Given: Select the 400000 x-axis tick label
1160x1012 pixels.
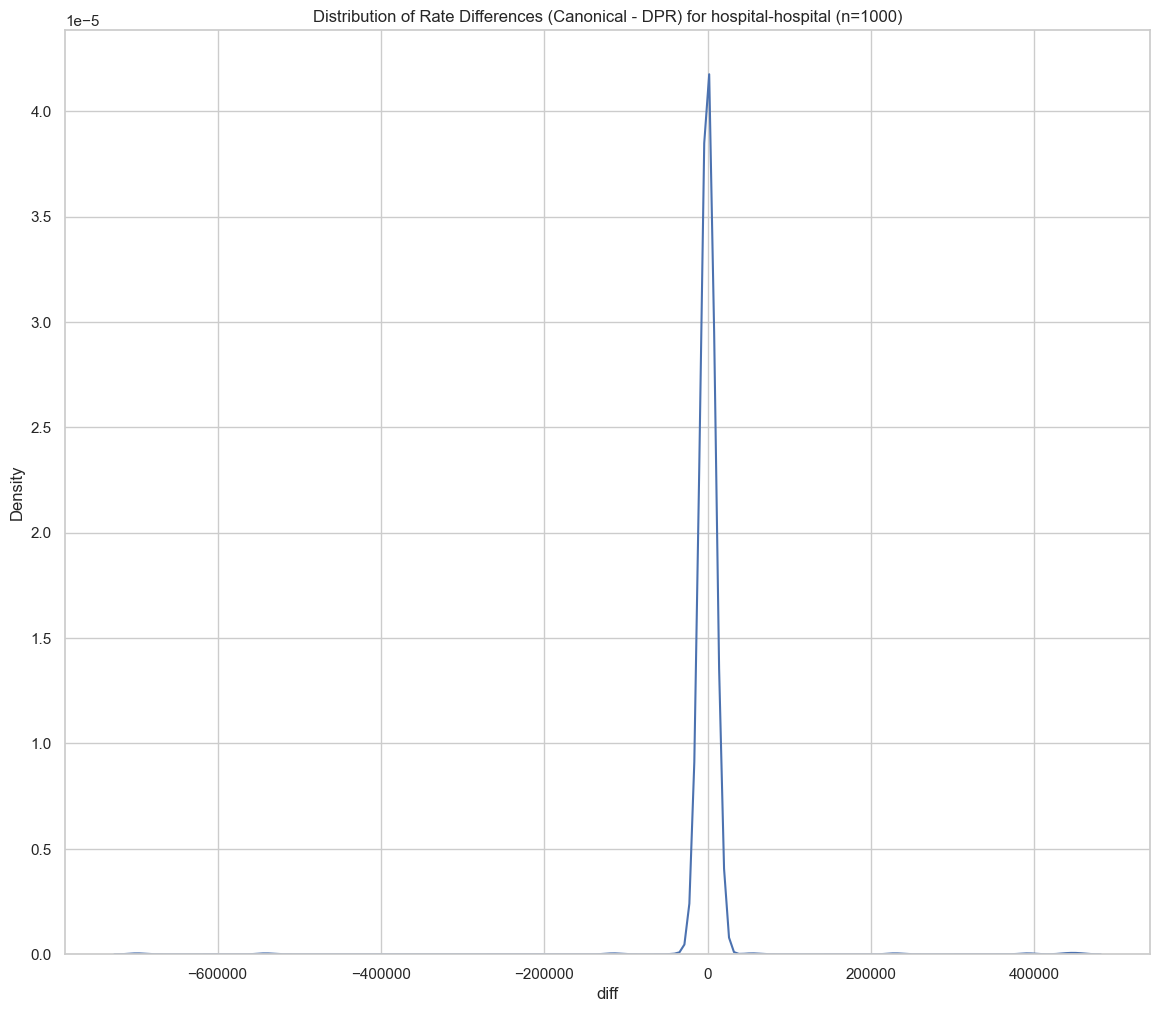Looking at the screenshot, I should click(1034, 973).
